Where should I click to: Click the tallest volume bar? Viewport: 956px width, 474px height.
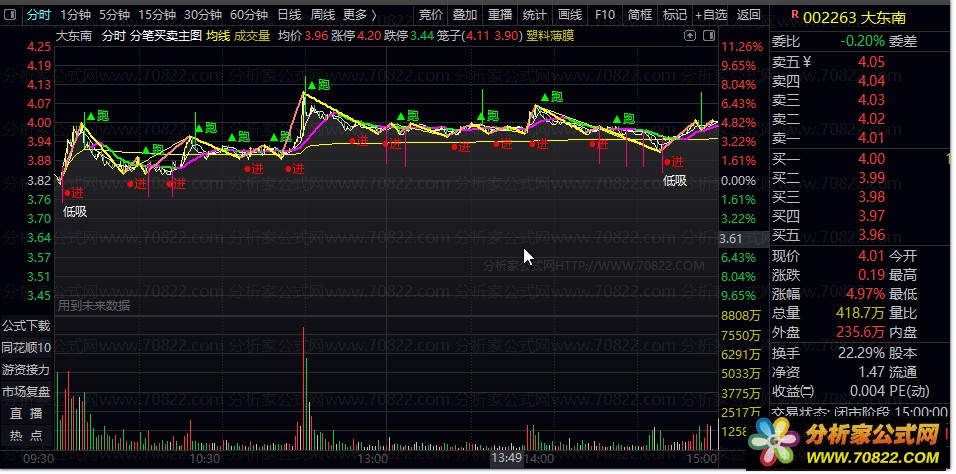point(303,389)
